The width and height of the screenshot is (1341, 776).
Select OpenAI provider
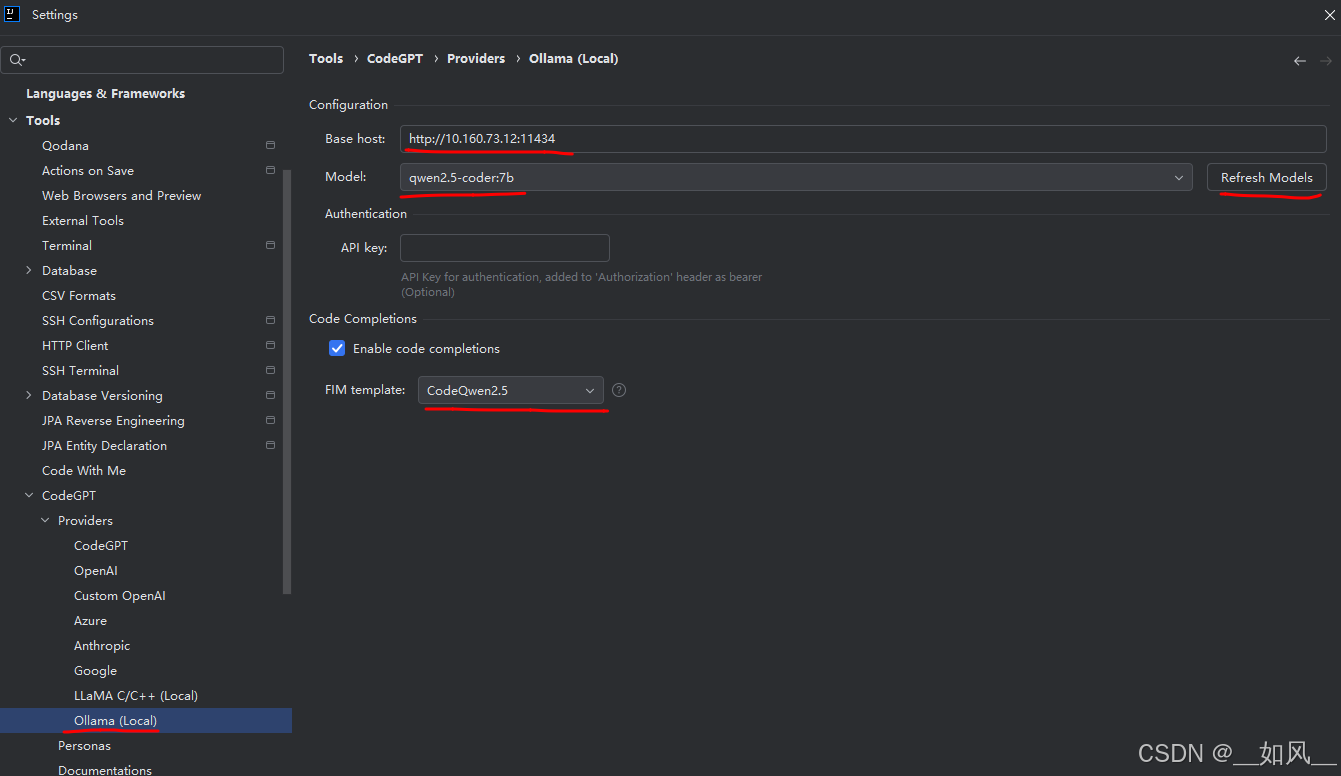(96, 570)
